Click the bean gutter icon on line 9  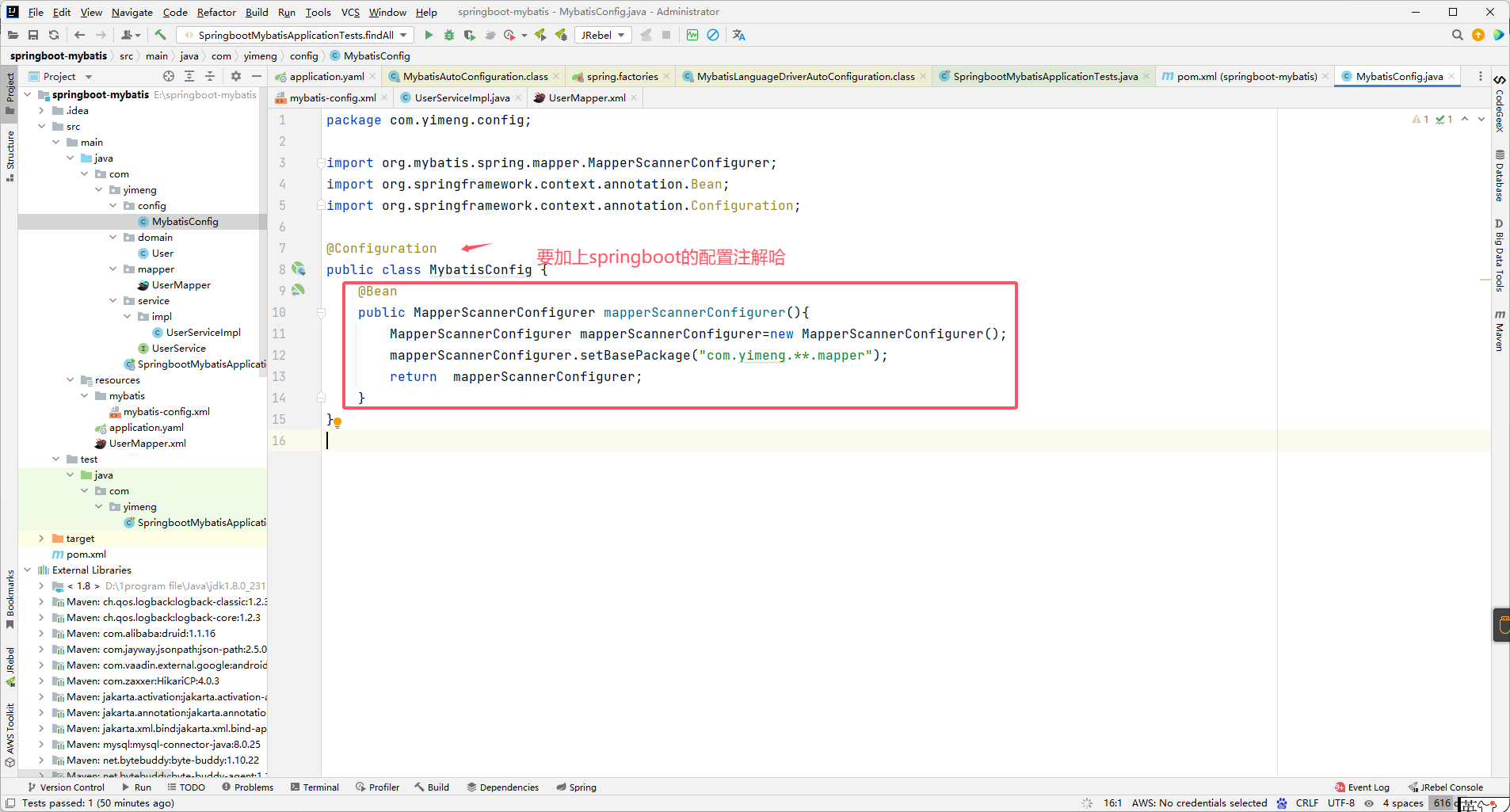(x=299, y=290)
